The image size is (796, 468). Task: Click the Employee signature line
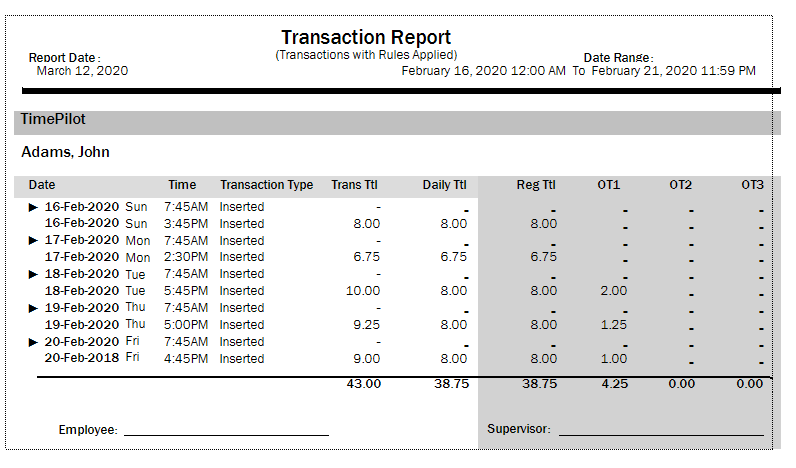[x=226, y=434]
